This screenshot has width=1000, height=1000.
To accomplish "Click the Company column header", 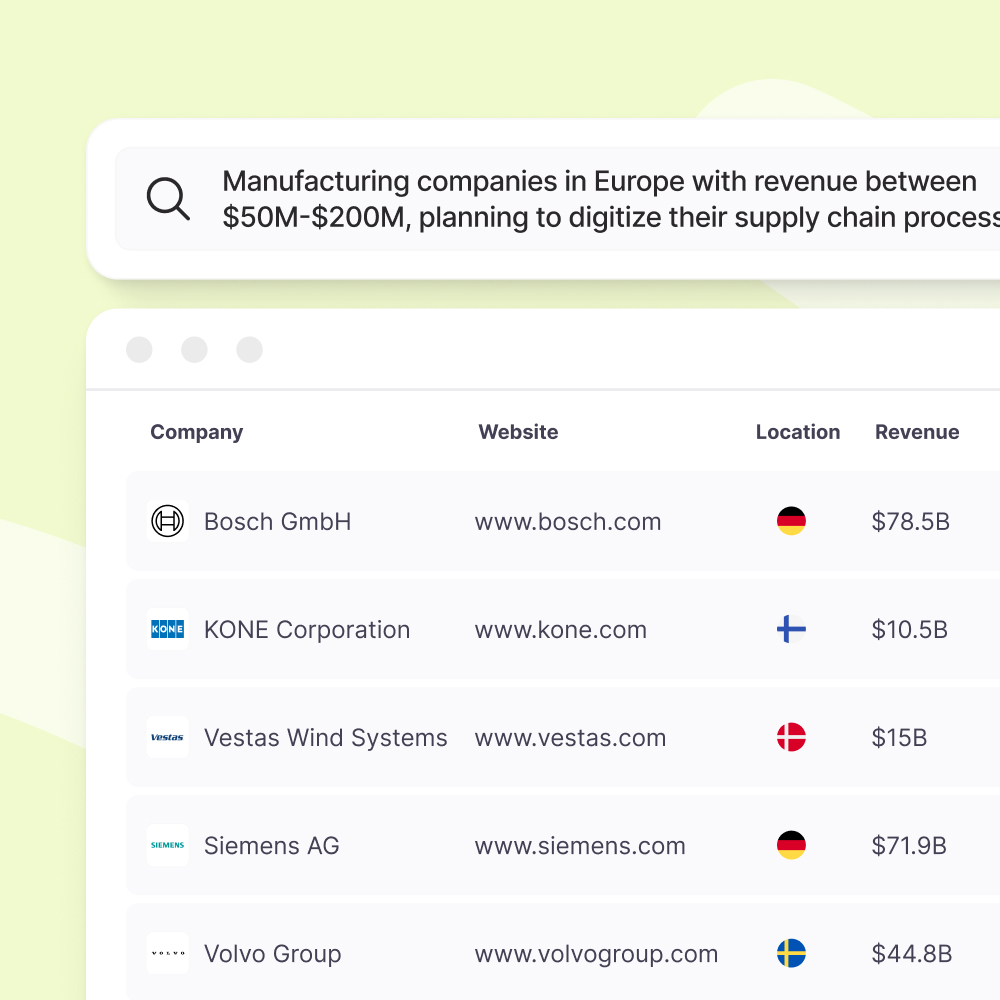I will point(196,432).
